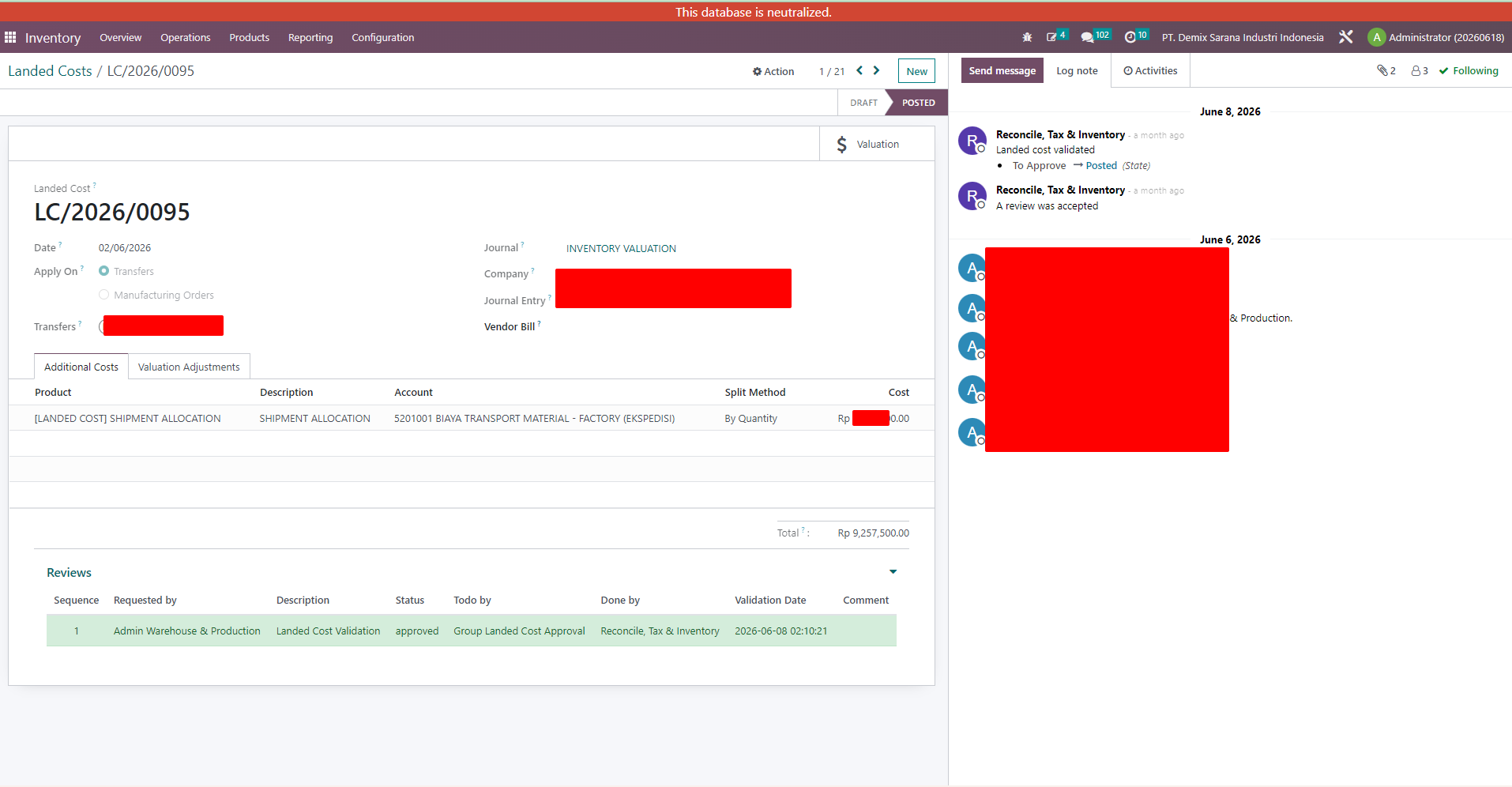This screenshot has width=1512, height=787.
Task: Open the company switcher PT. Demix Sarana
Action: pyautogui.click(x=1243, y=37)
